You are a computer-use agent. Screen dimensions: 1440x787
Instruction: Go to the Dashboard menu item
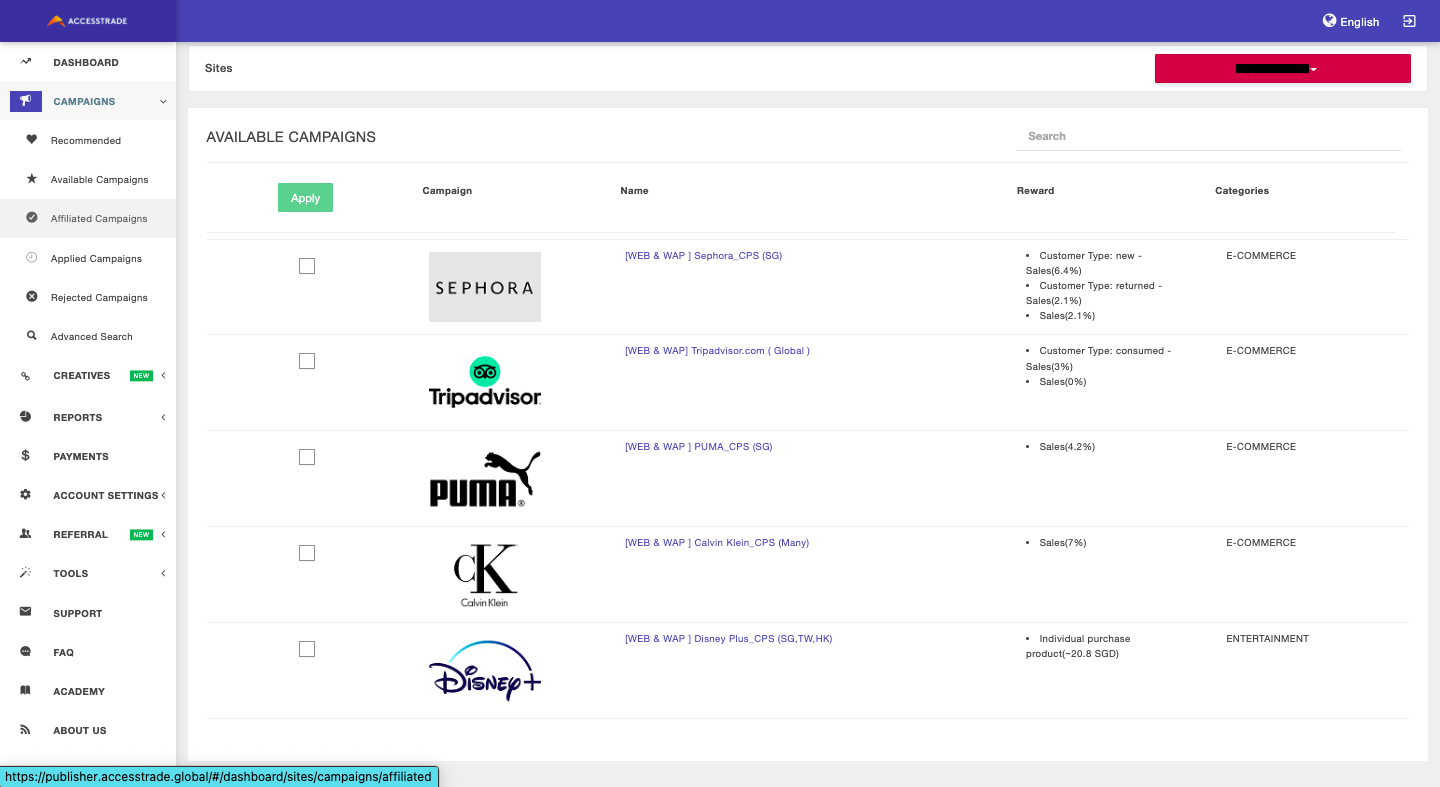pos(85,62)
